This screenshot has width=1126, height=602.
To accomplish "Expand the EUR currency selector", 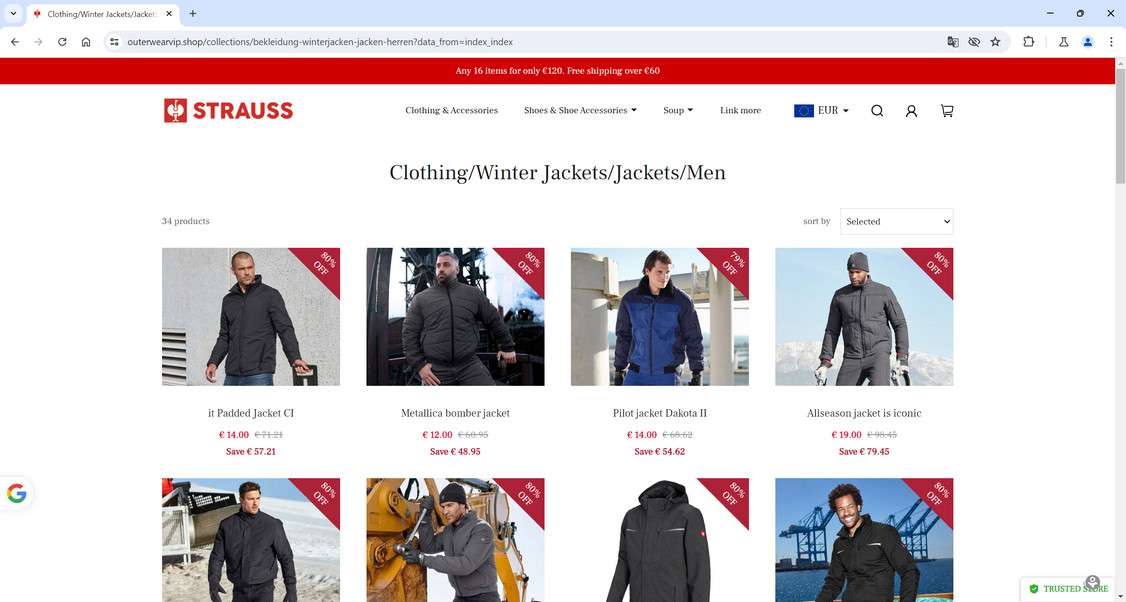I will (x=822, y=111).
